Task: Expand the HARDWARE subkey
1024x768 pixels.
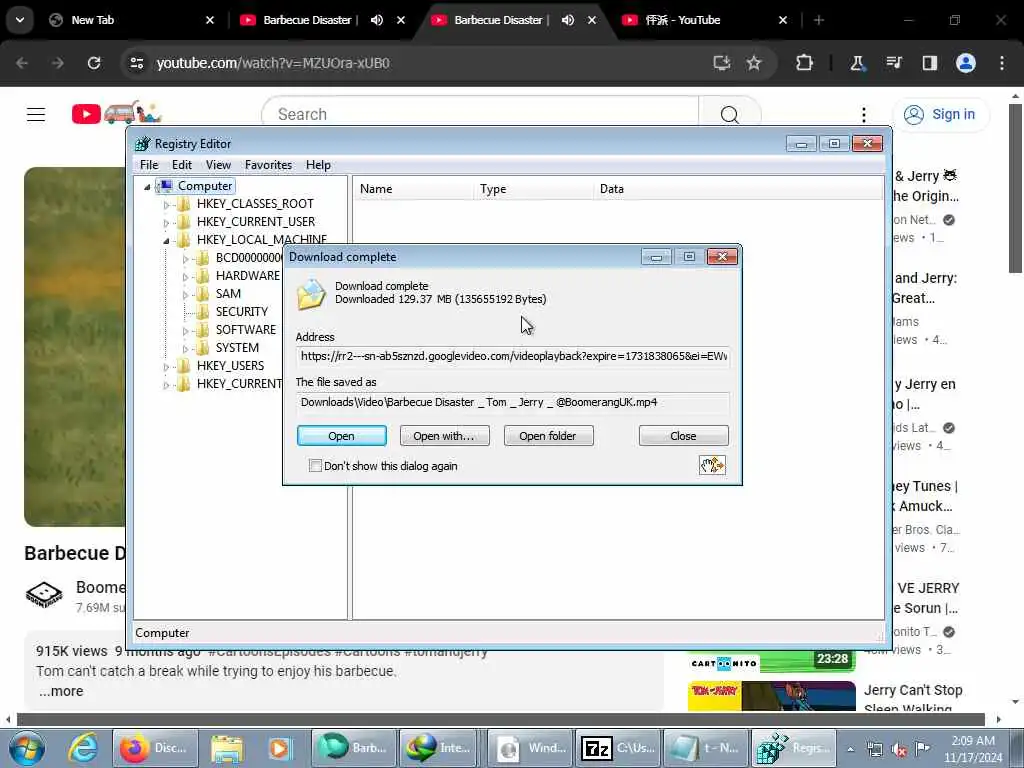Action: click(x=185, y=277)
